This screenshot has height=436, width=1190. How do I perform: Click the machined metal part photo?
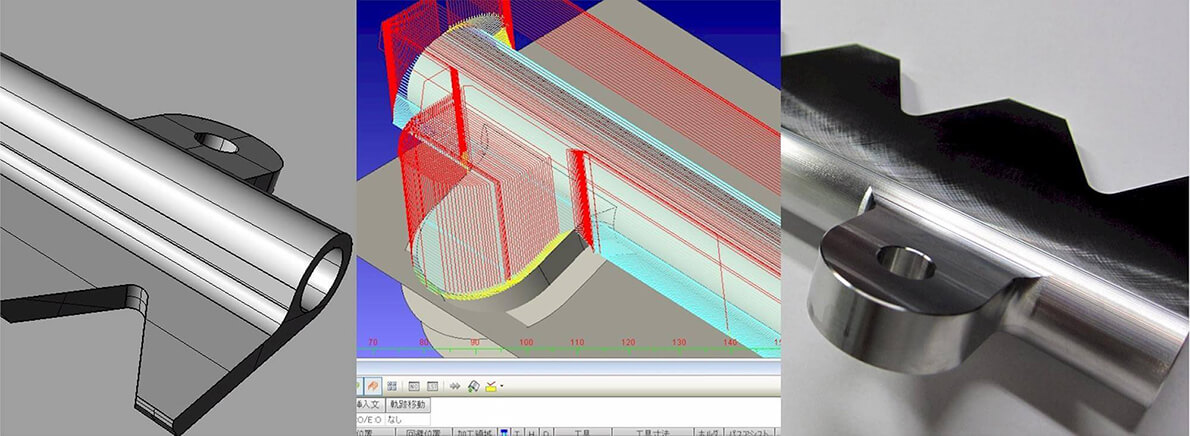coord(986,218)
